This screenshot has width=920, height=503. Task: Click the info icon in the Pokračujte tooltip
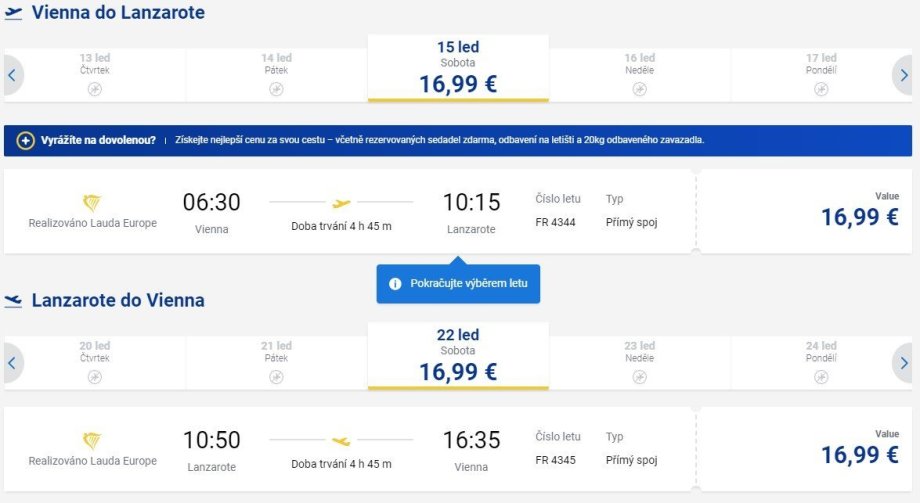[395, 284]
